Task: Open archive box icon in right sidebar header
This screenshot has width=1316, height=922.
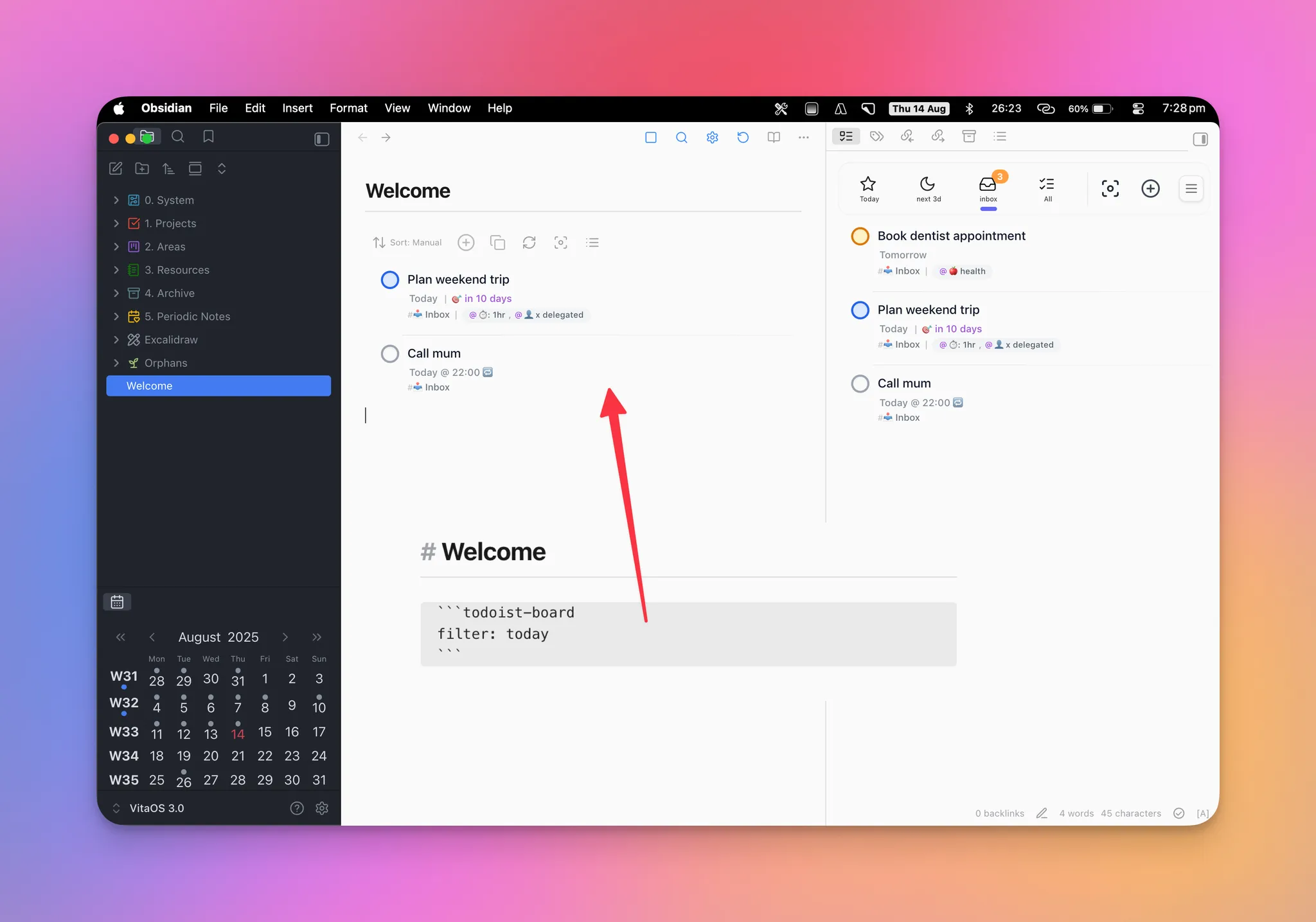Action: coord(969,136)
